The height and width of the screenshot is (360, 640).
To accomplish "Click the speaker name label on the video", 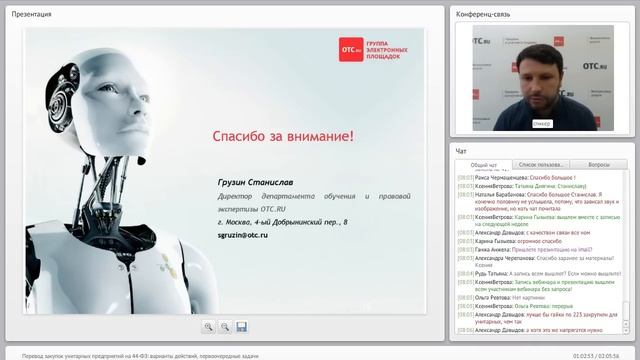I will [x=542, y=124].
